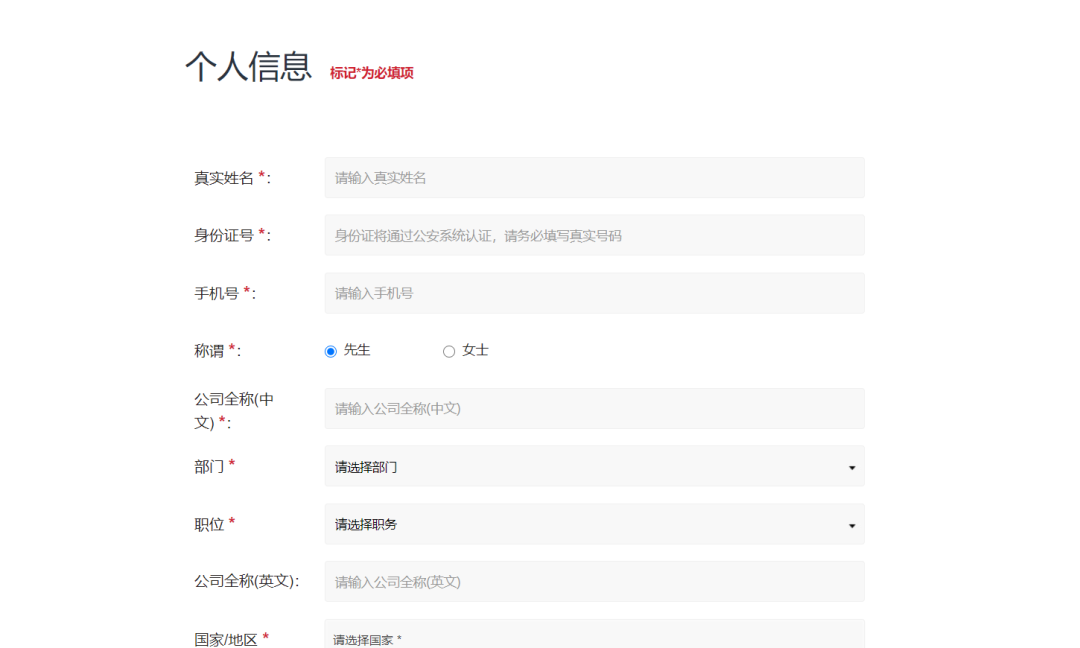This screenshot has width=1080, height=648.
Task: Click the 公司全称(英文) input box
Action: click(x=594, y=582)
